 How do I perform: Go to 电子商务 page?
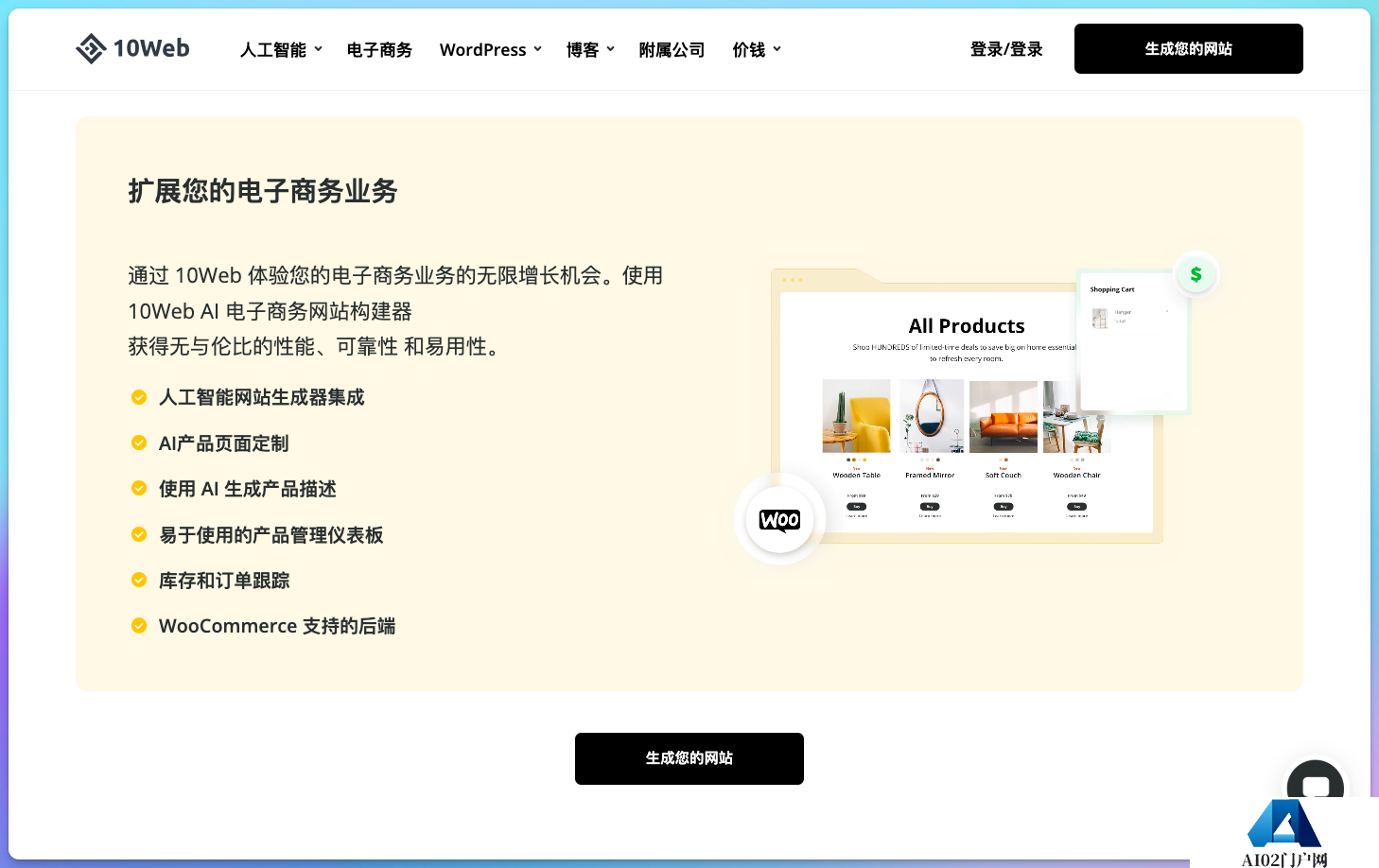(379, 49)
